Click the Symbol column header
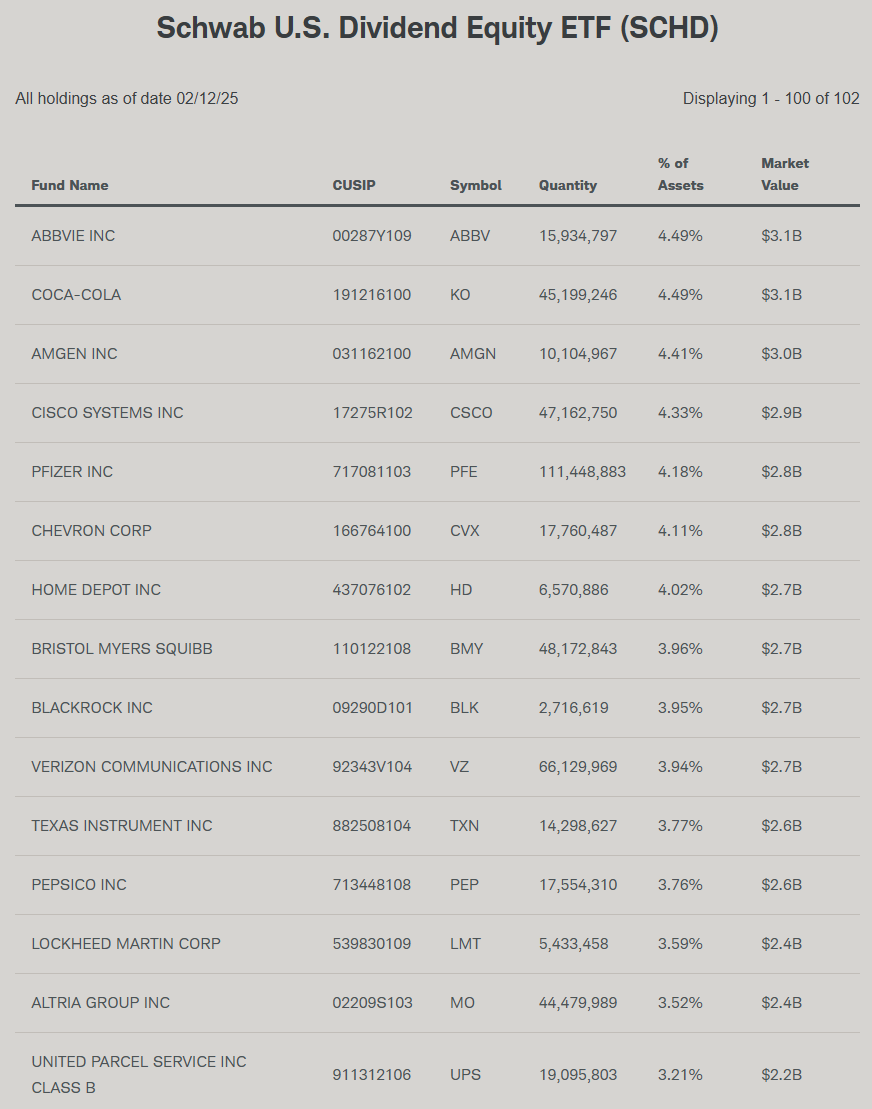872x1109 pixels. [x=475, y=185]
